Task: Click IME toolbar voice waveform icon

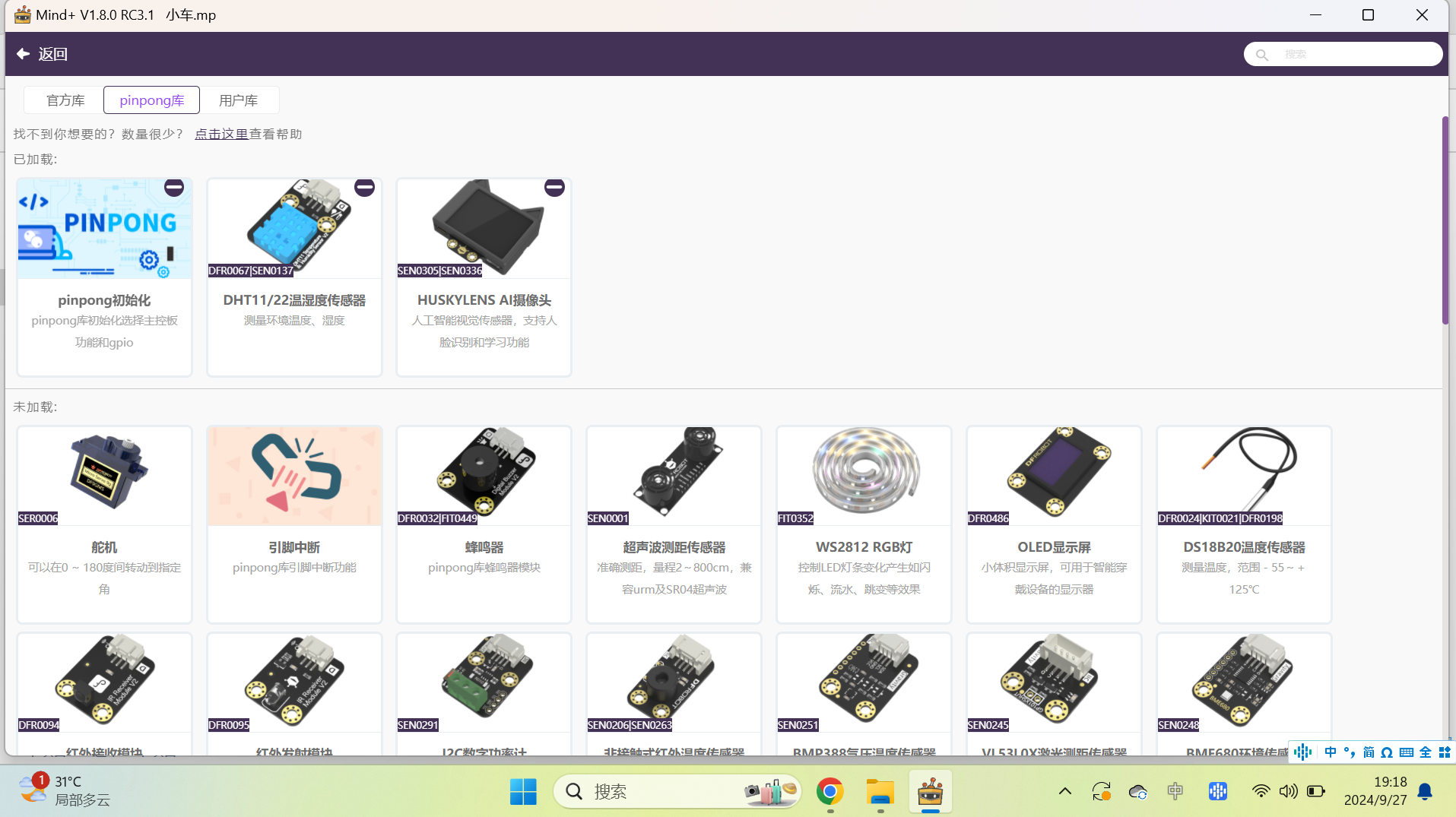Action: pos(1302,752)
